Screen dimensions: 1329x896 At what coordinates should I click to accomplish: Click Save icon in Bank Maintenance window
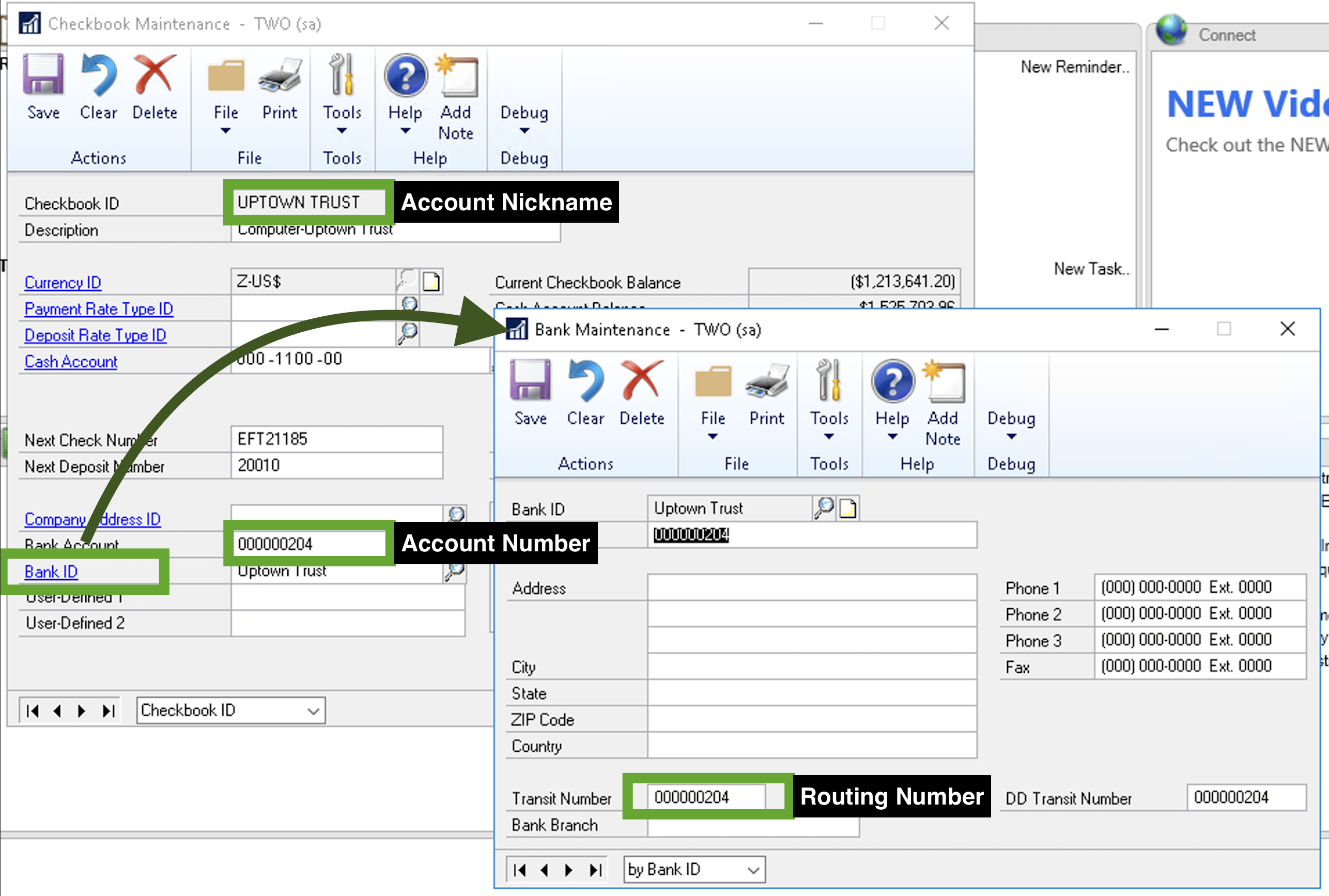530,380
